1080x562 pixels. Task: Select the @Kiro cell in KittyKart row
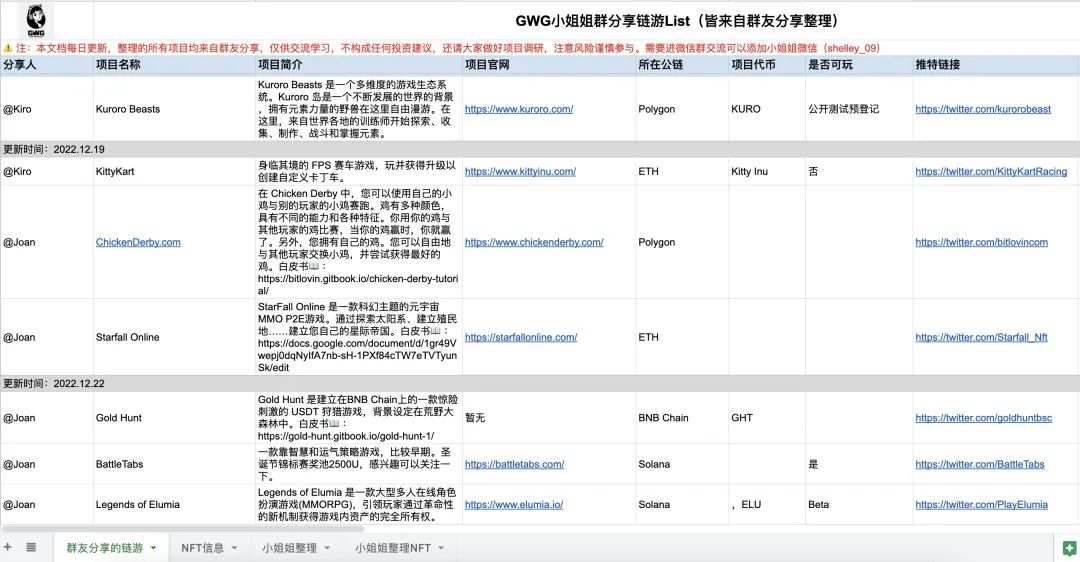[x=47, y=171]
